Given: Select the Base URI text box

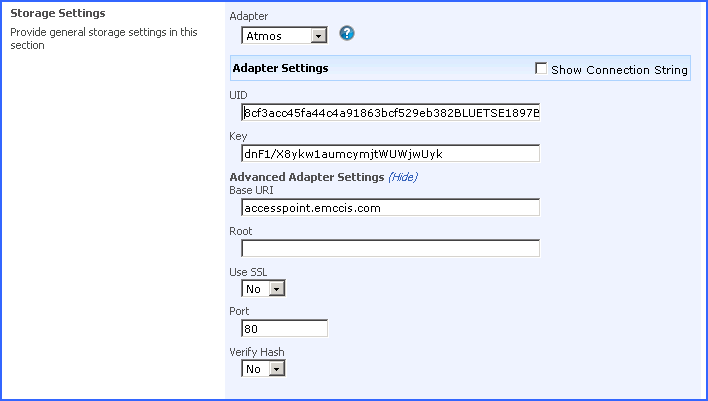Looking at the screenshot, I should [390, 208].
